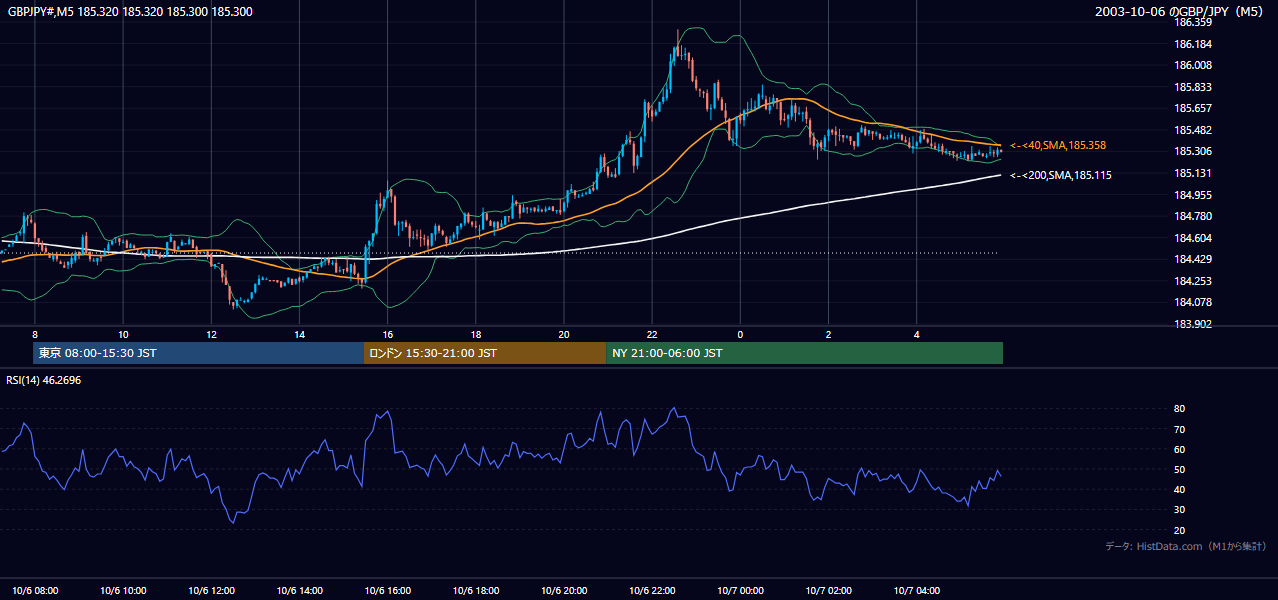Click the white '<-<200,SMA,185.115' label
1278x600 pixels.
tap(1061, 175)
